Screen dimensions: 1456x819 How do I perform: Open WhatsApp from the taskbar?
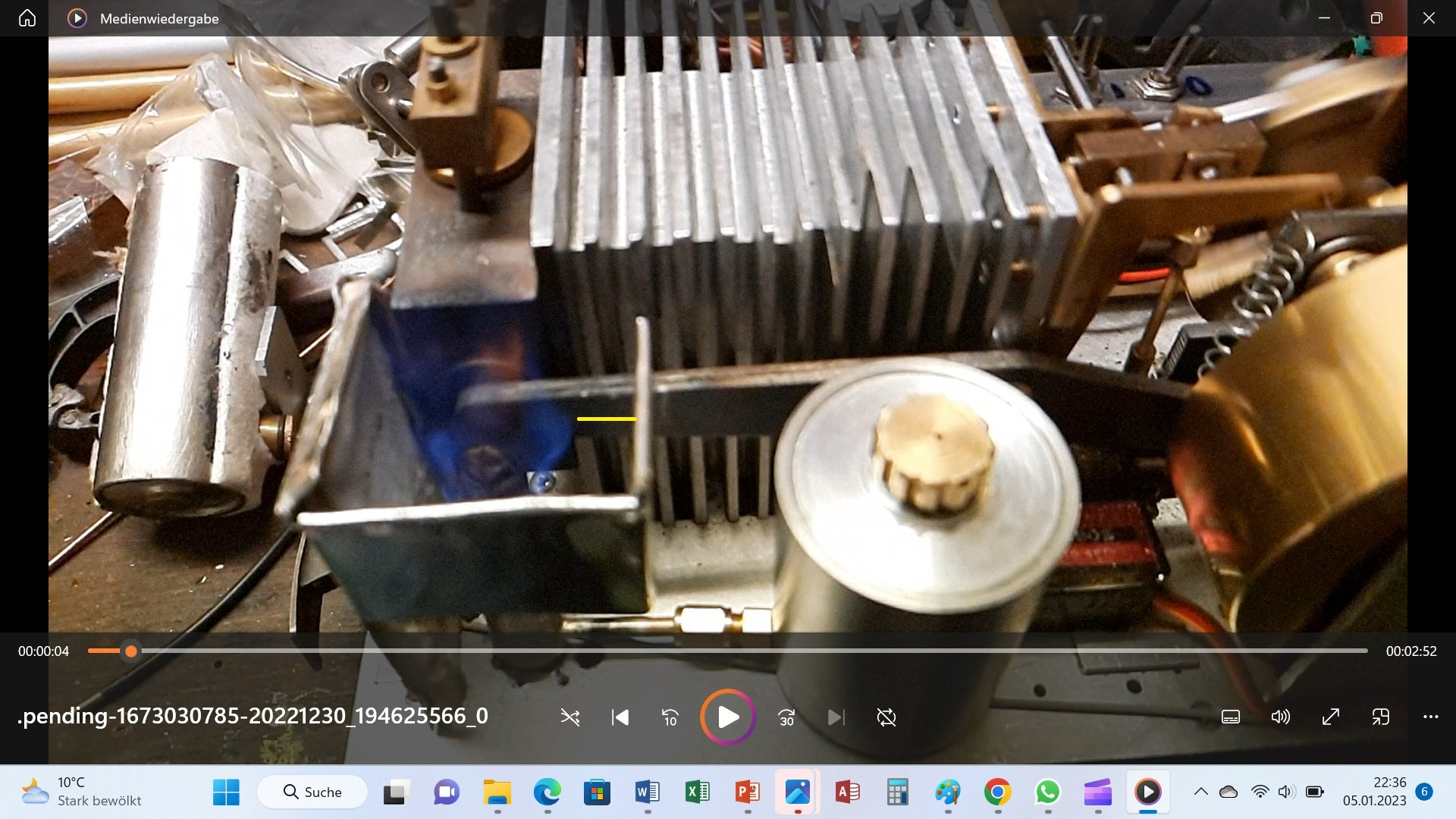1047,792
